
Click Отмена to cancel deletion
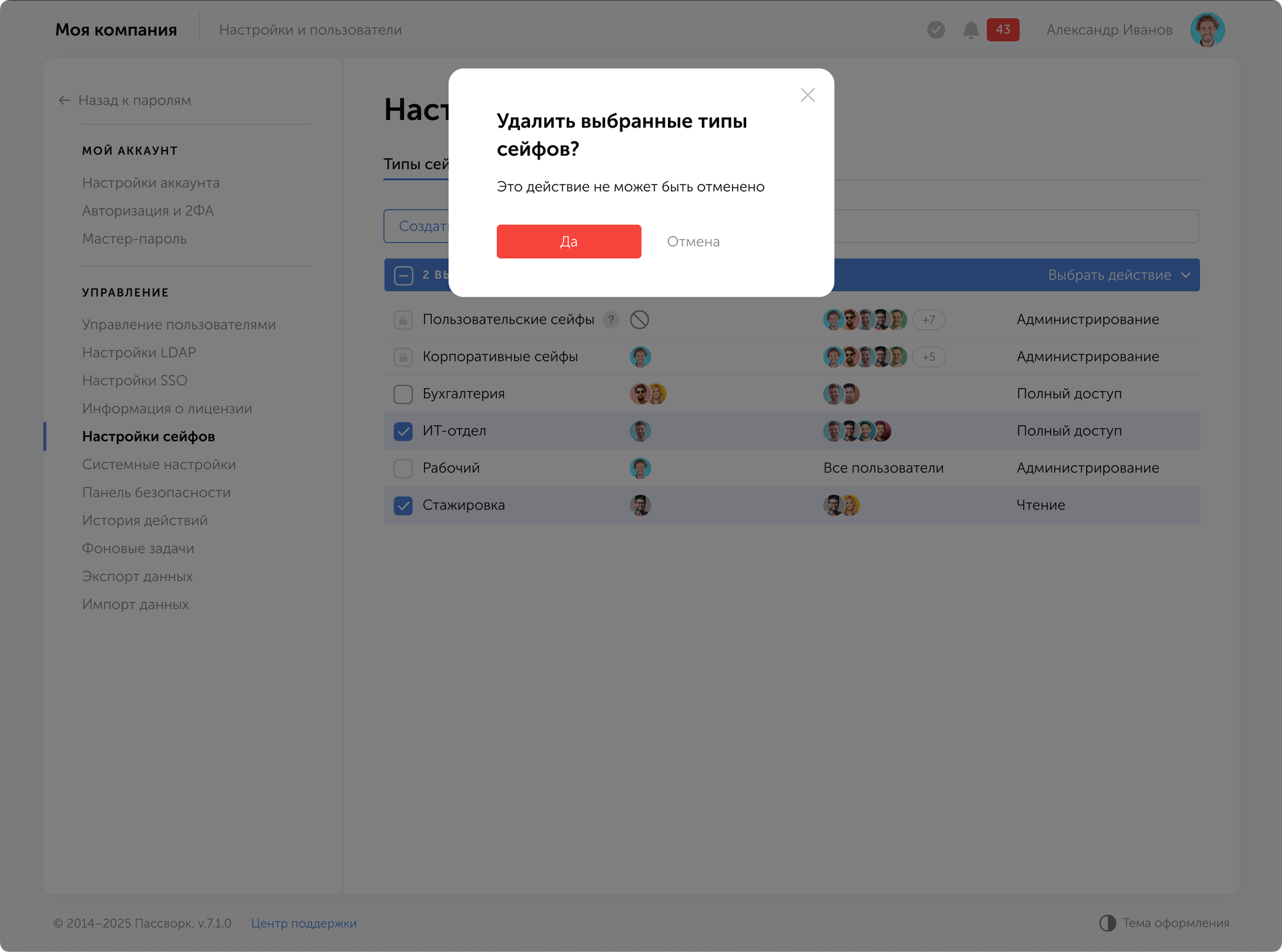click(693, 242)
